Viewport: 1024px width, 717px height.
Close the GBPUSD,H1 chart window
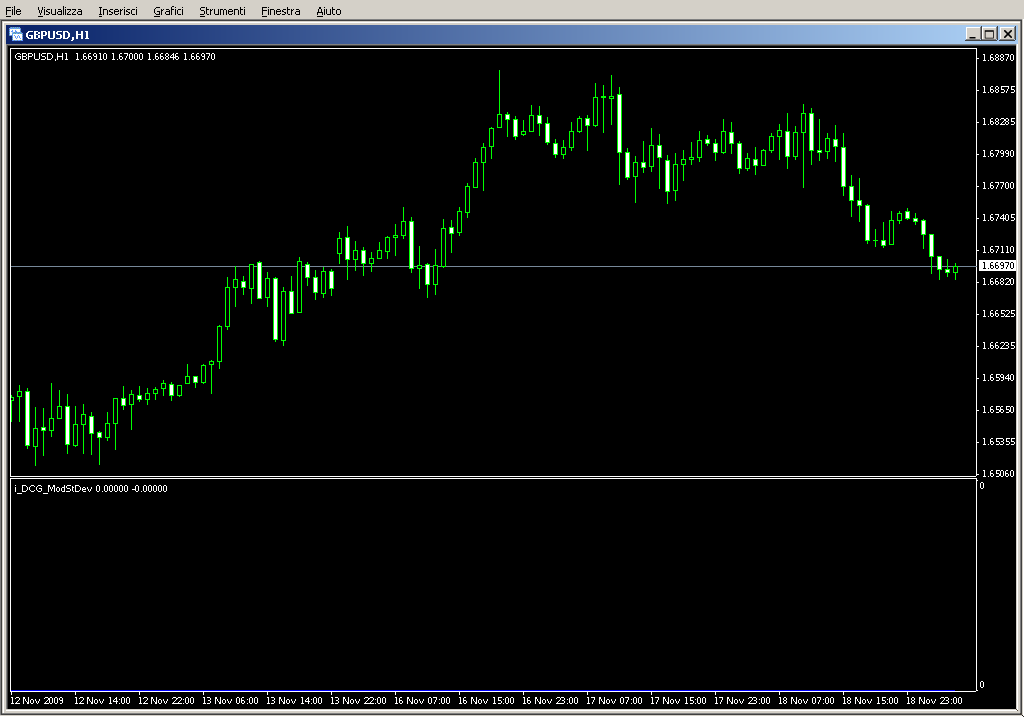coord(1008,34)
